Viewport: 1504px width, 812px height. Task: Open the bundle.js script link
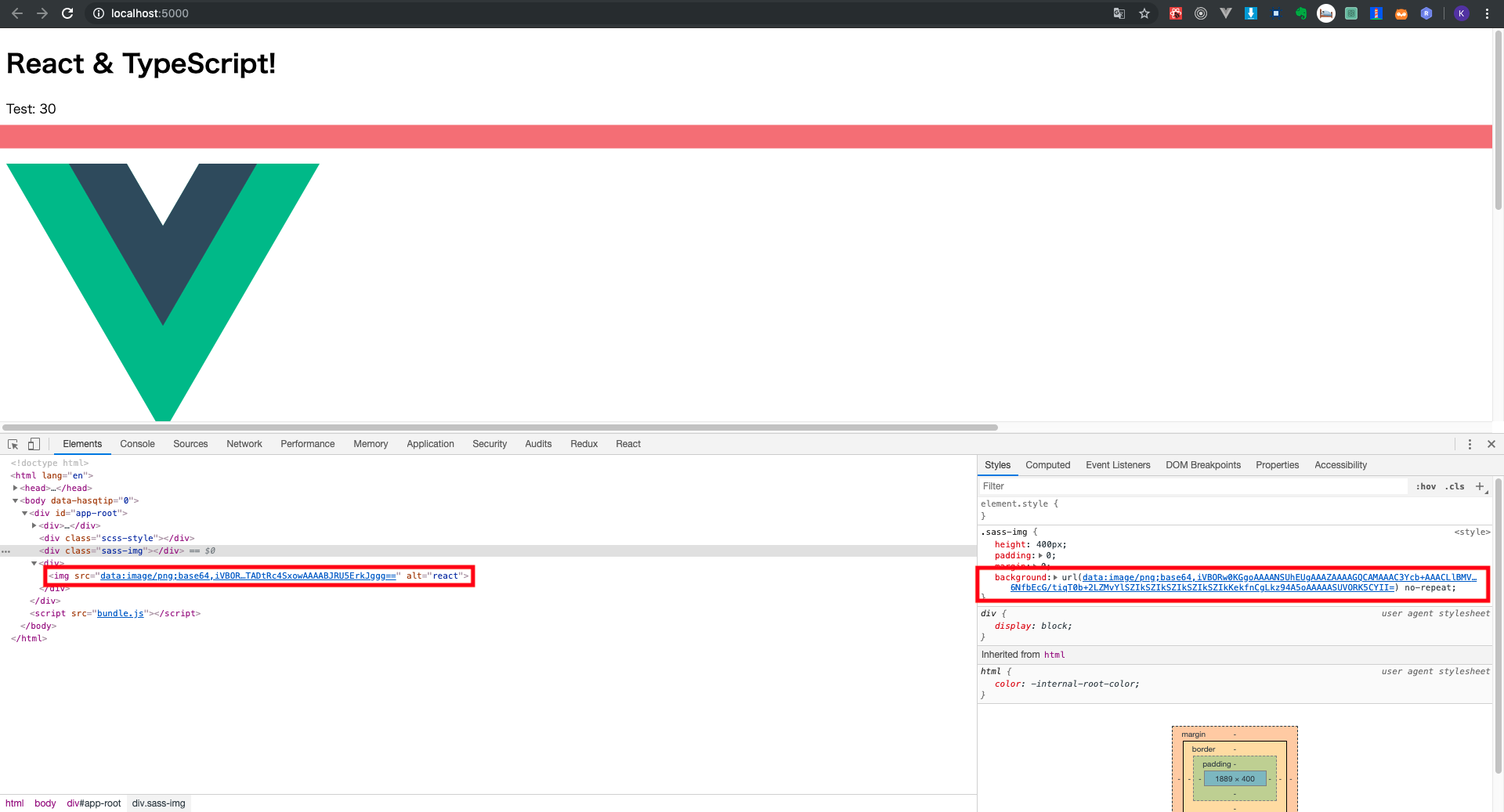(x=121, y=613)
